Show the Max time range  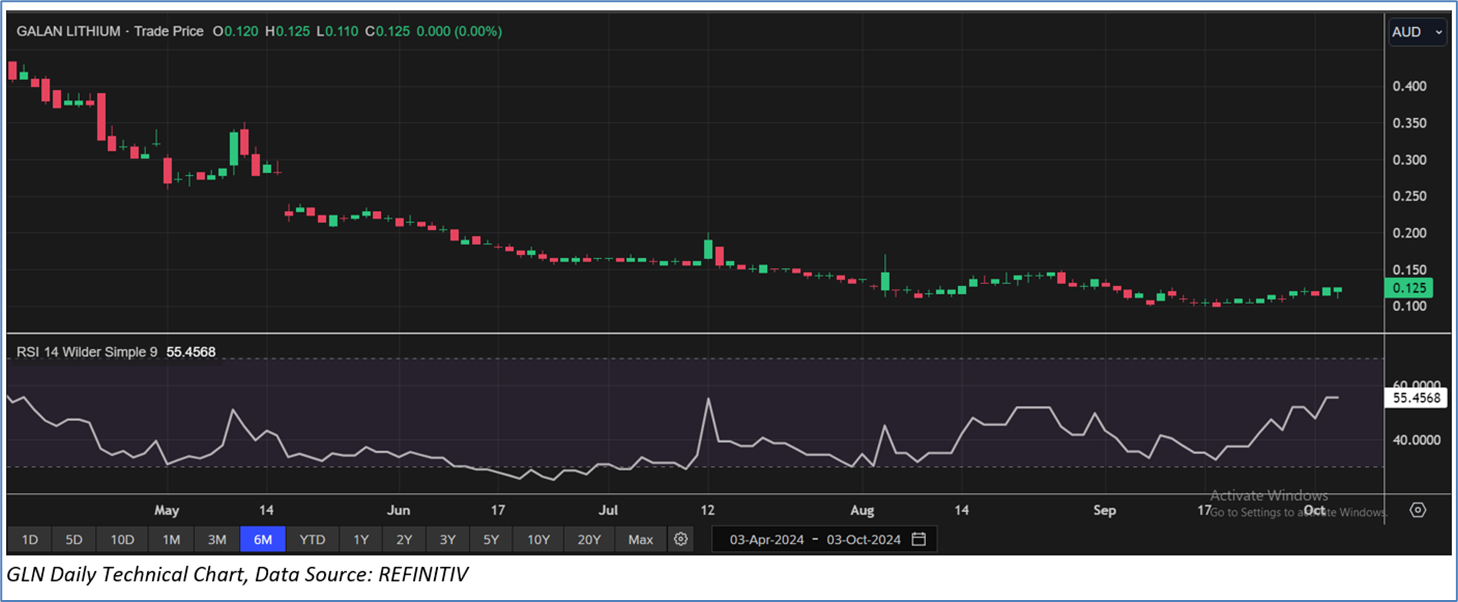click(x=640, y=540)
